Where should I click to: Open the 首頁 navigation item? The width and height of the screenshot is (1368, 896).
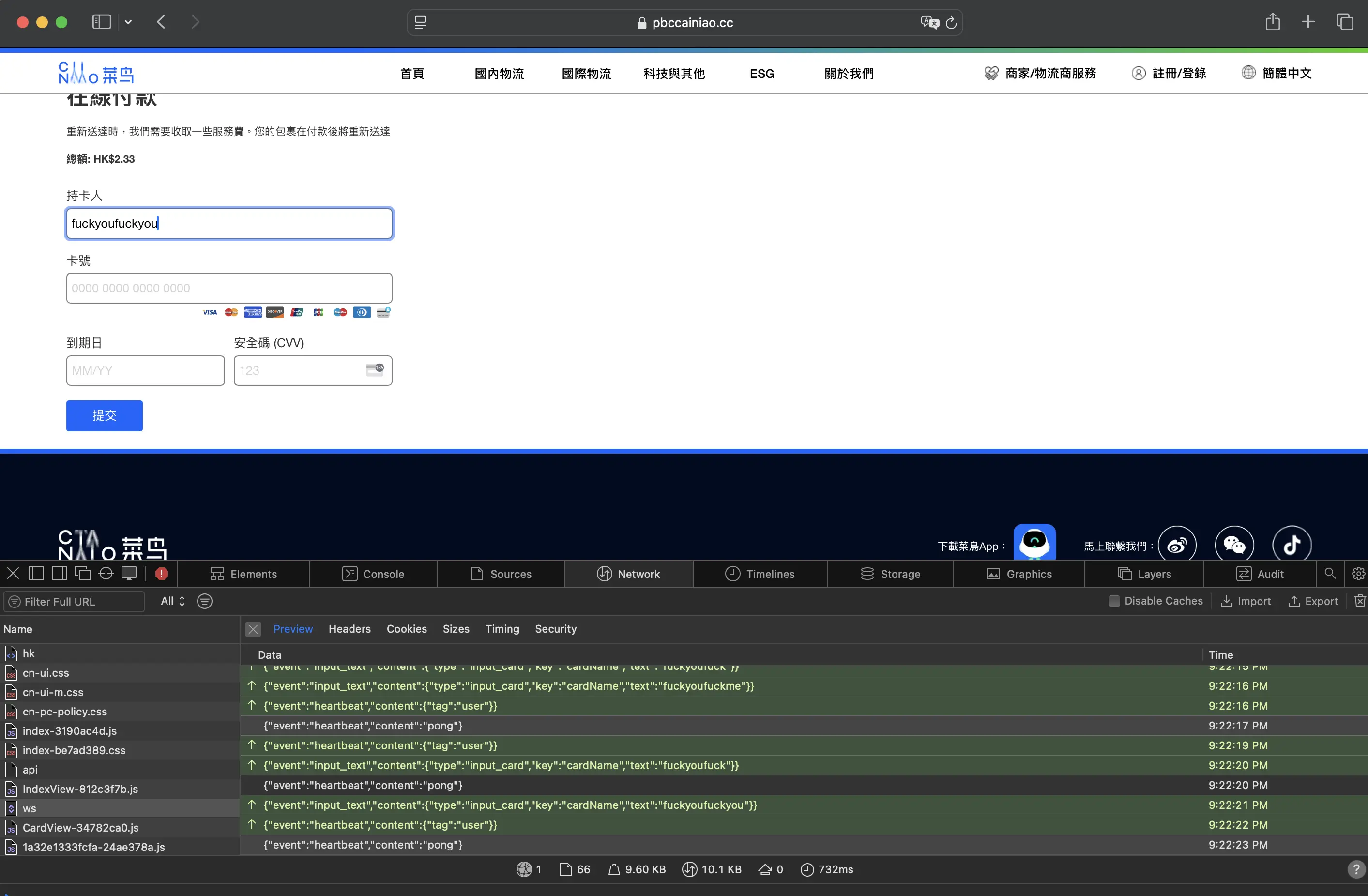412,74
